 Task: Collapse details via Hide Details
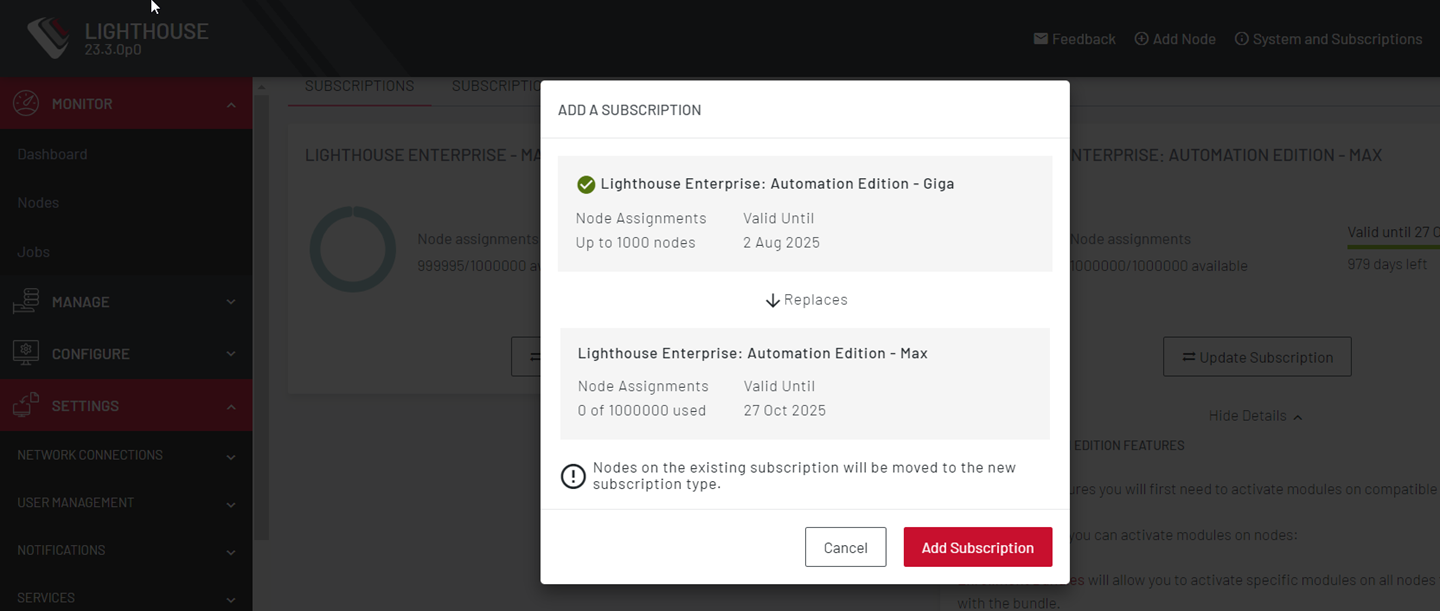pyautogui.click(x=1255, y=416)
